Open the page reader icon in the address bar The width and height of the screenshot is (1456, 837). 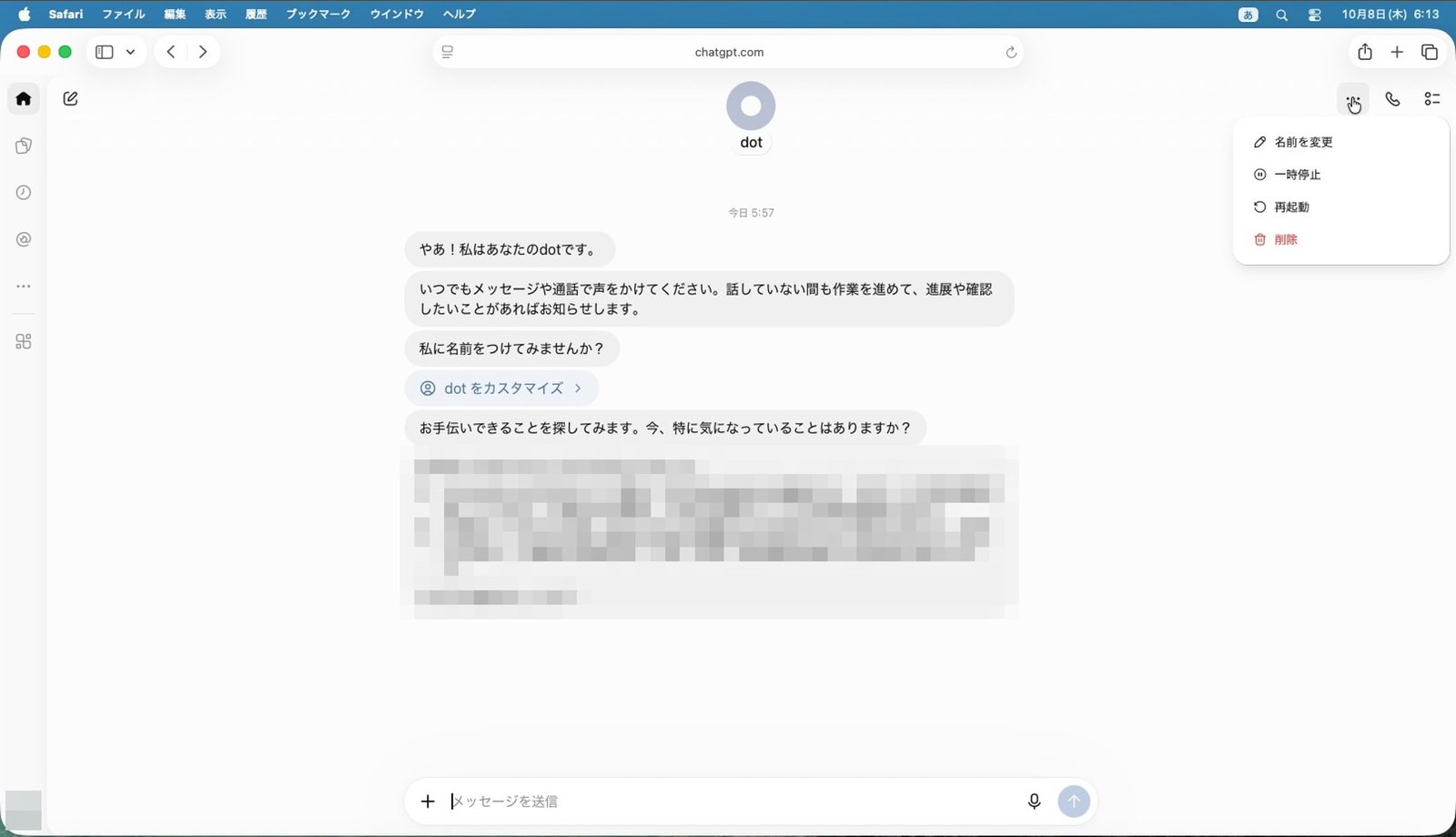coord(448,52)
